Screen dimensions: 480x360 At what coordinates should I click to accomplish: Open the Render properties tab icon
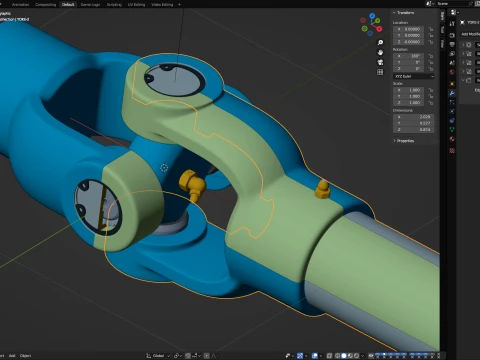tap(452, 35)
